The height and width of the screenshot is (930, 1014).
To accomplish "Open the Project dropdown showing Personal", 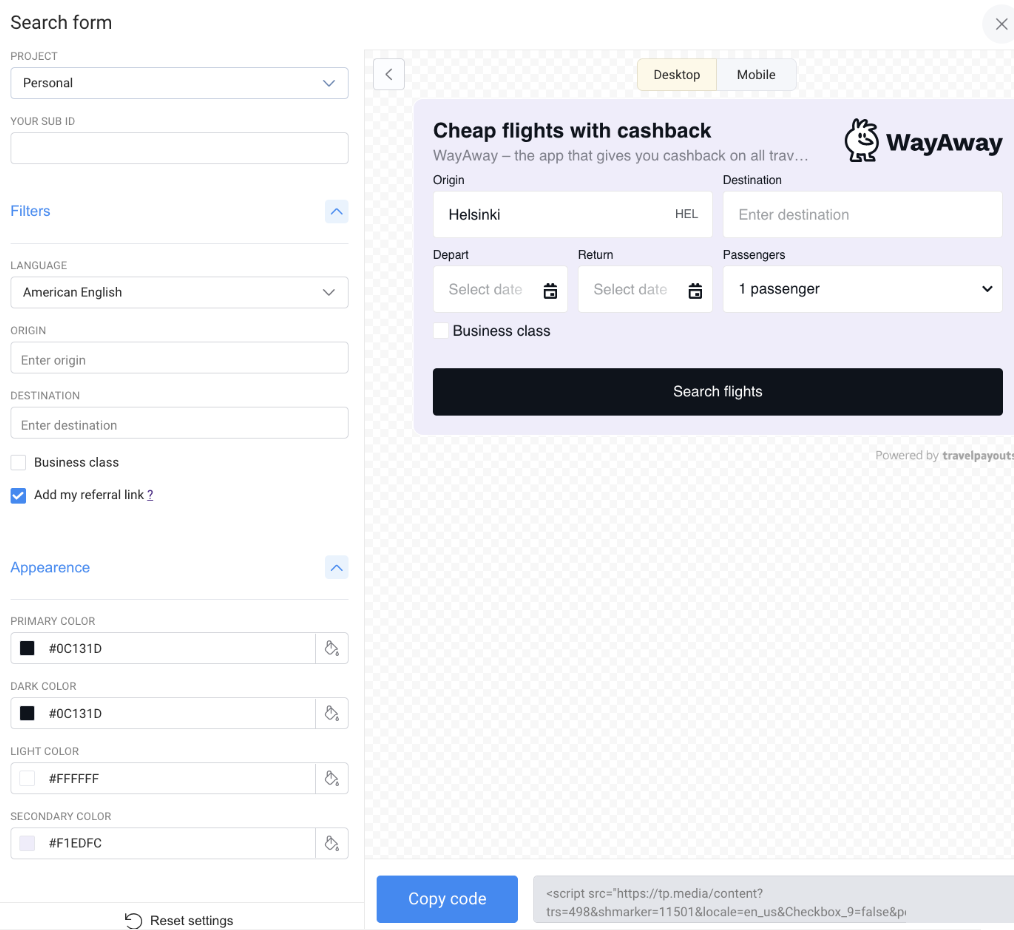I will [179, 83].
